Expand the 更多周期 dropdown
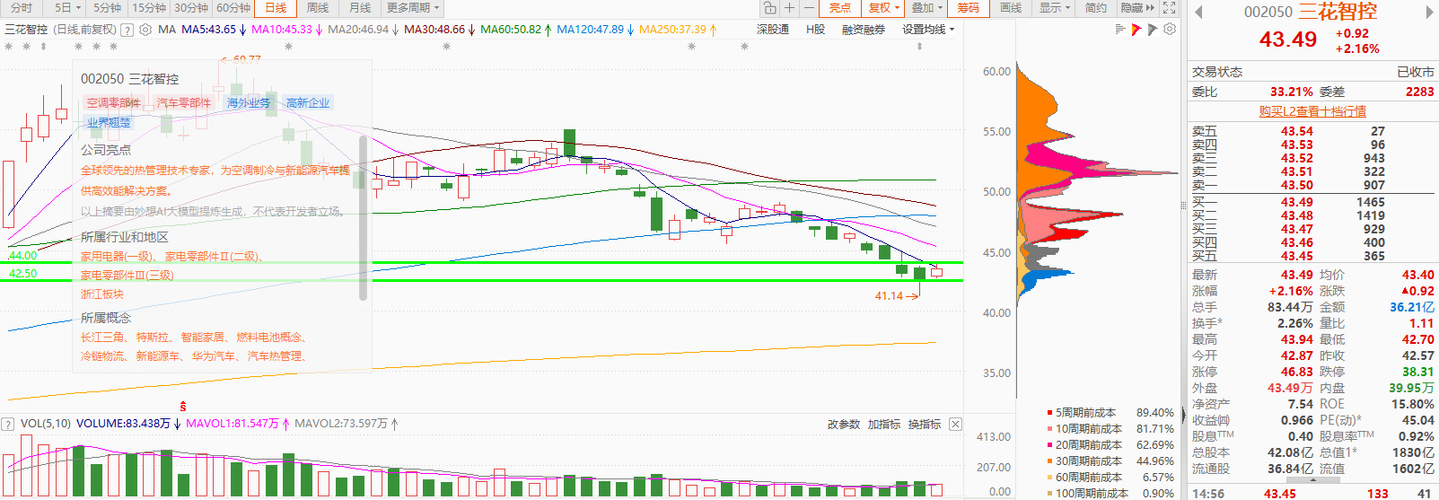The image size is (1439, 500). click(412, 8)
